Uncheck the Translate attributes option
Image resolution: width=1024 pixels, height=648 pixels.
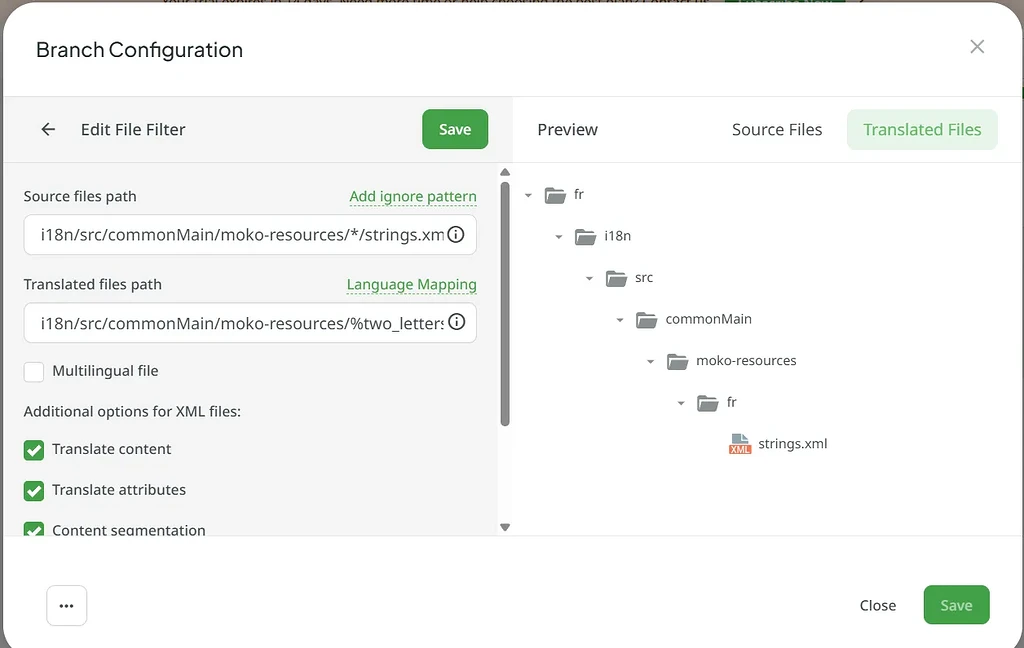(33, 490)
